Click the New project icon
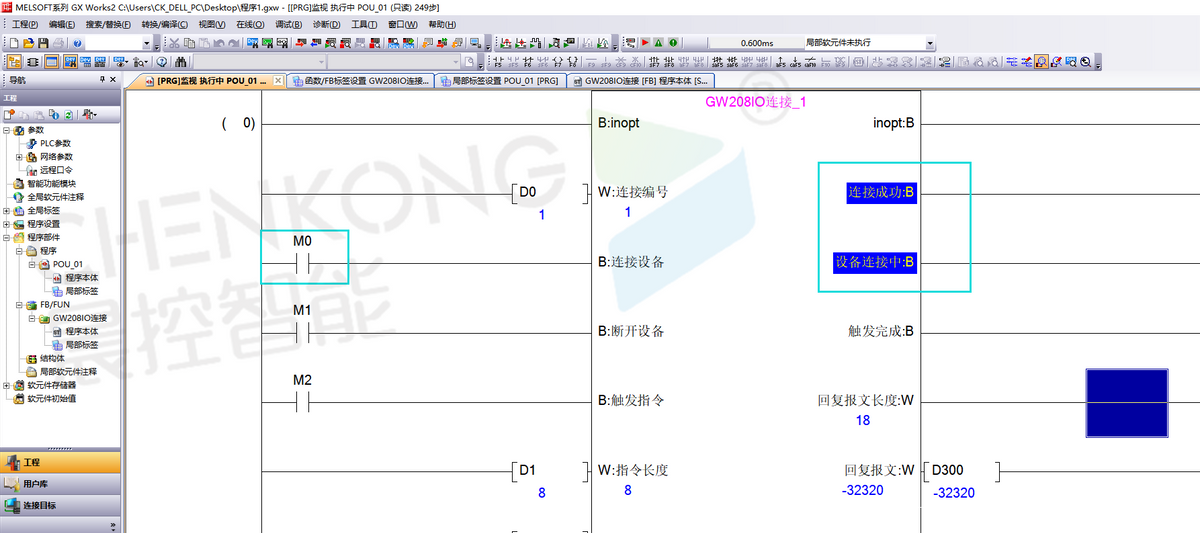Image resolution: width=1200 pixels, height=533 pixels. pyautogui.click(x=12, y=43)
